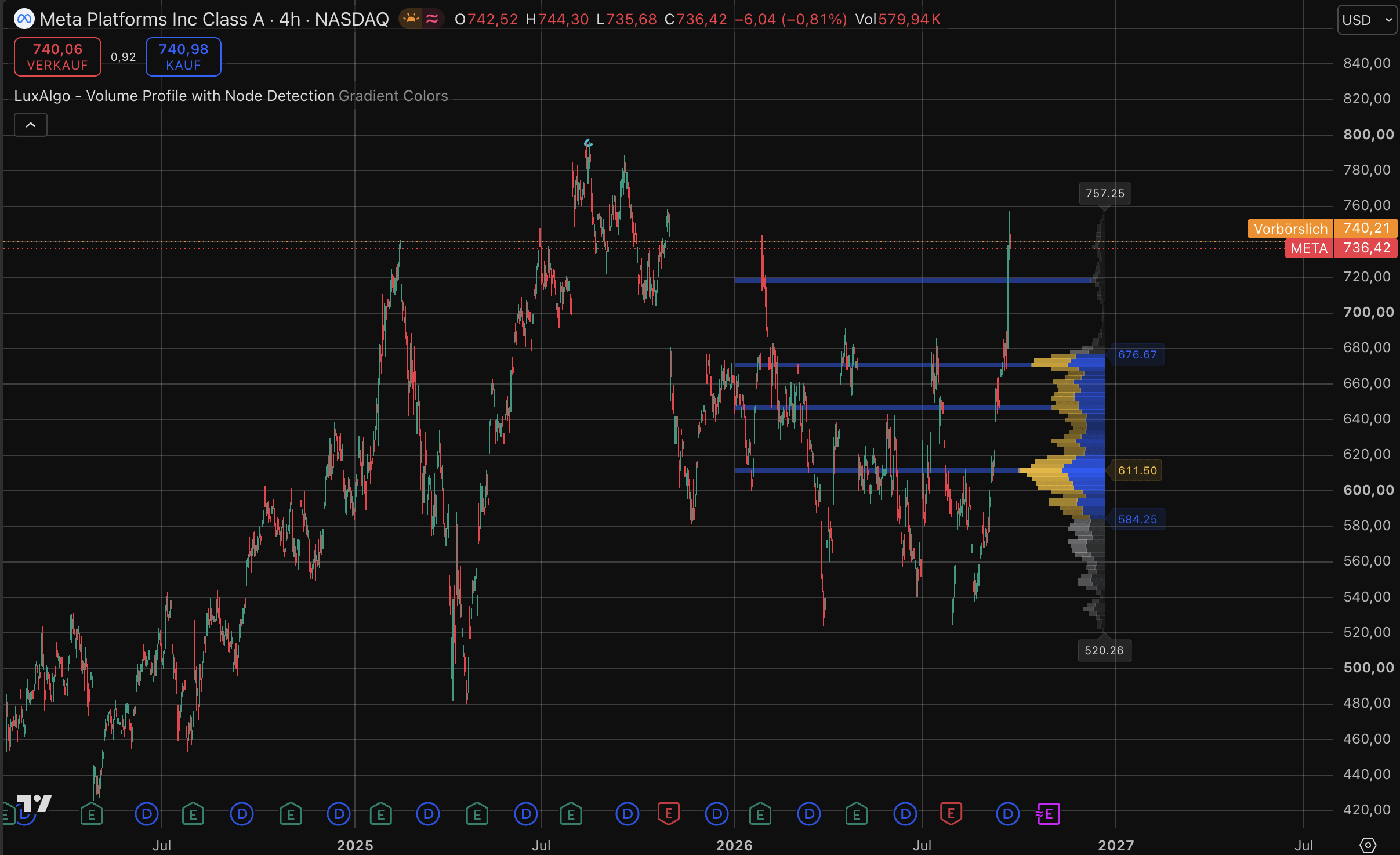
Task: Click the orange Vorbörslich 740,21 price label
Action: point(1322,229)
